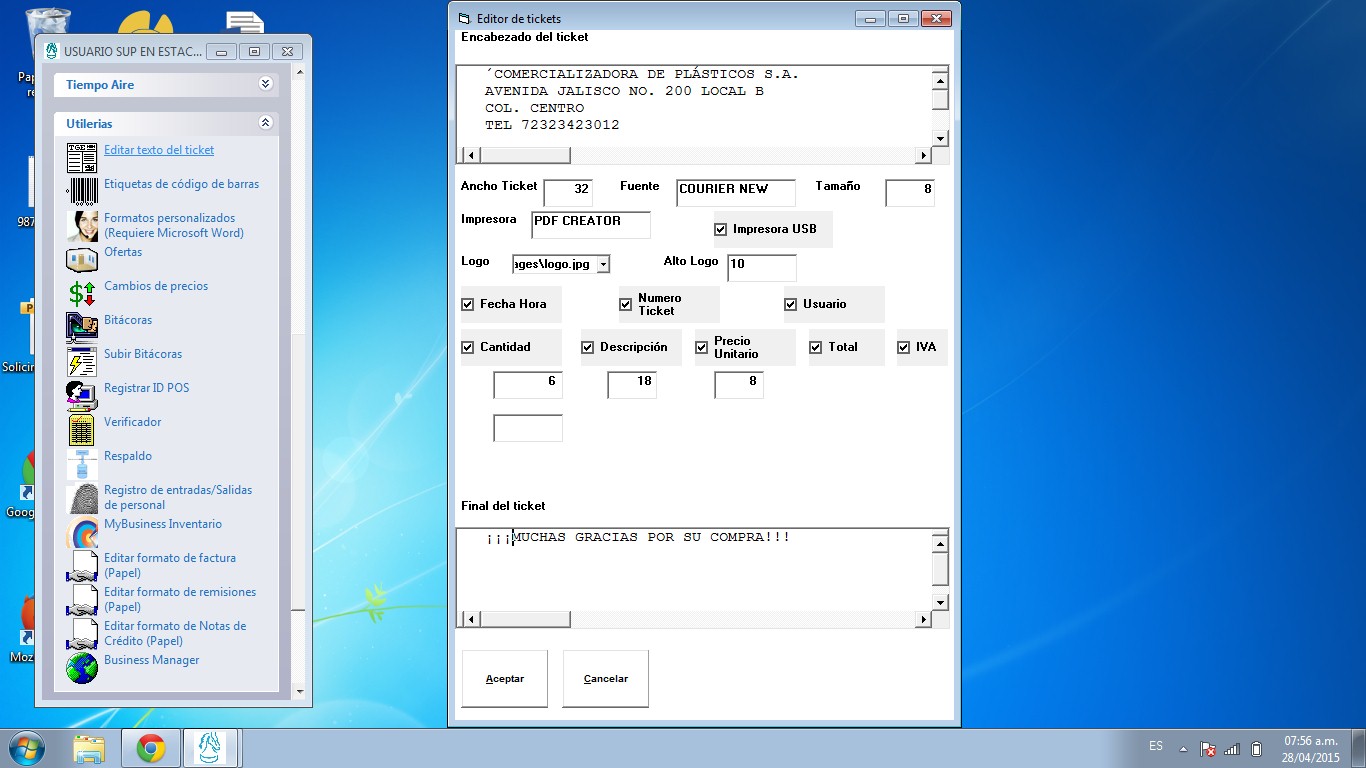Open MyBusiness Inventario link
The image size is (1366, 768).
(x=163, y=524)
